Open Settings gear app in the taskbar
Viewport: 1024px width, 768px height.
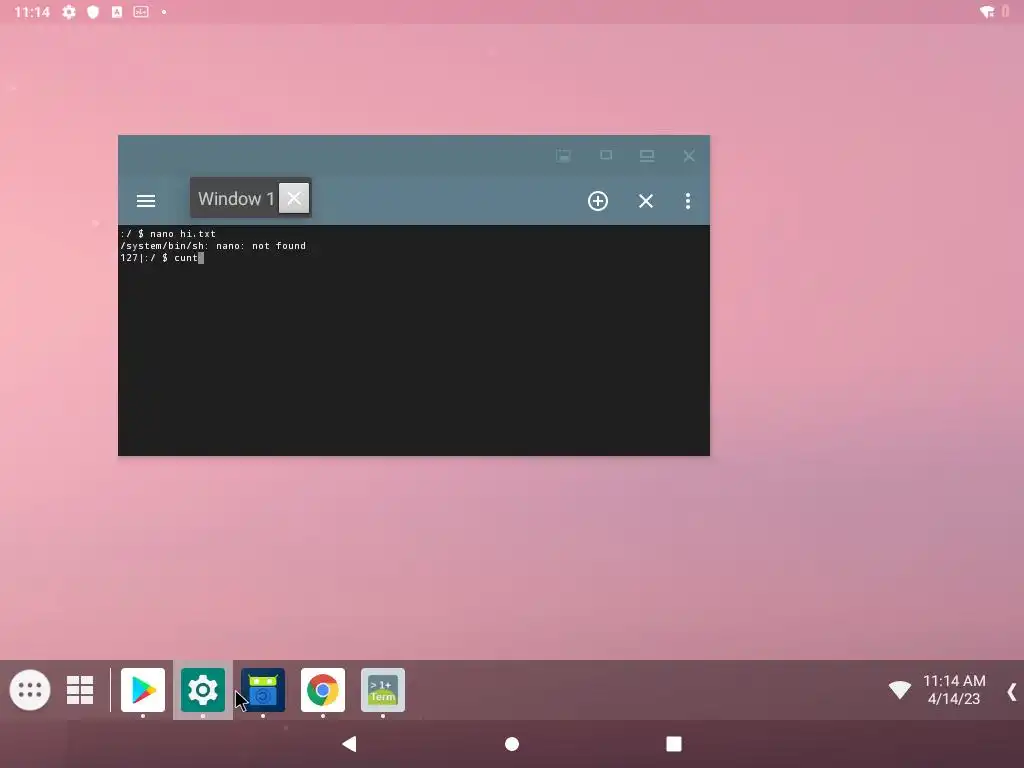203,690
